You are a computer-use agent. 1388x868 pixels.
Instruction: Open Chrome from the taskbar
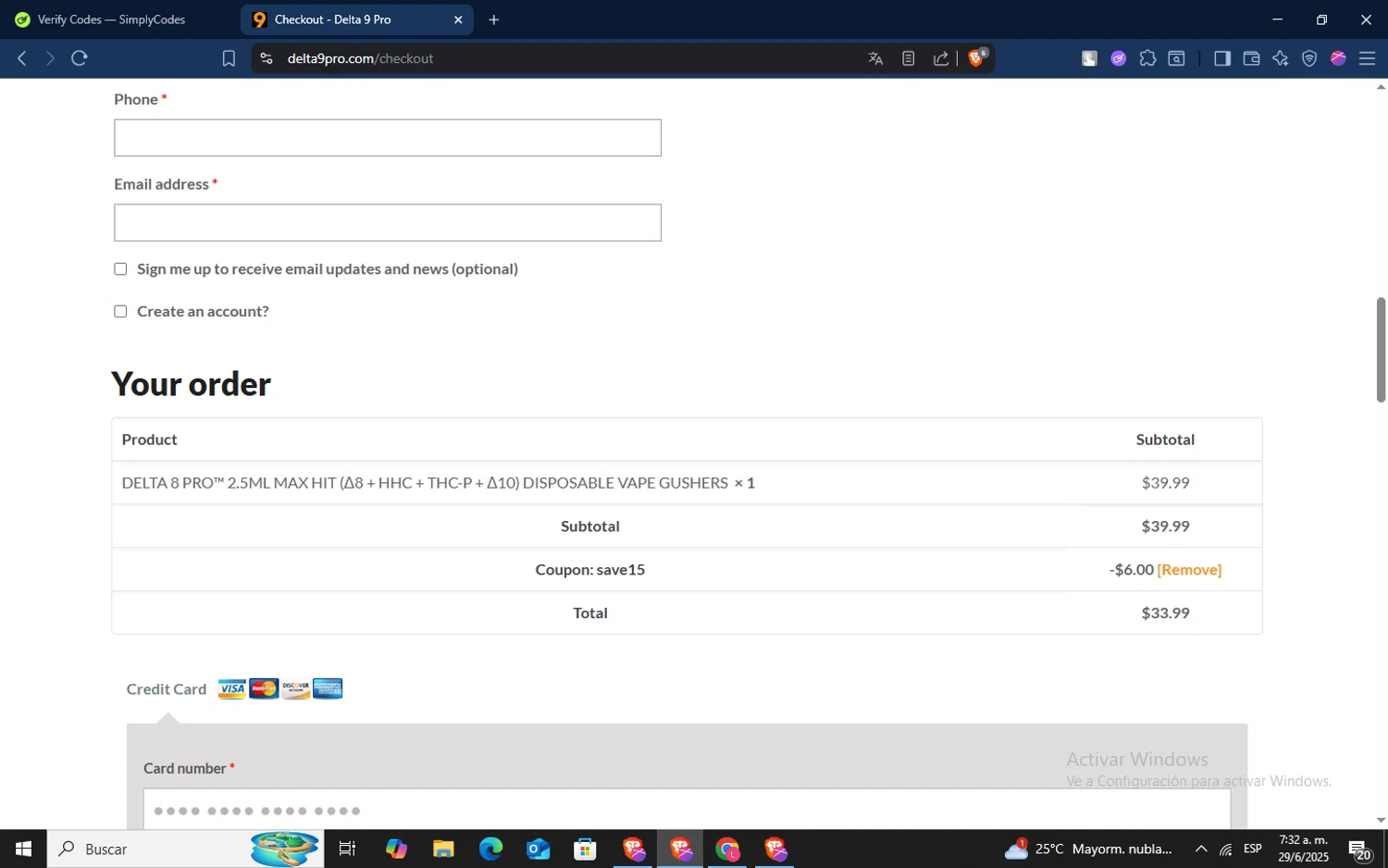(x=727, y=849)
